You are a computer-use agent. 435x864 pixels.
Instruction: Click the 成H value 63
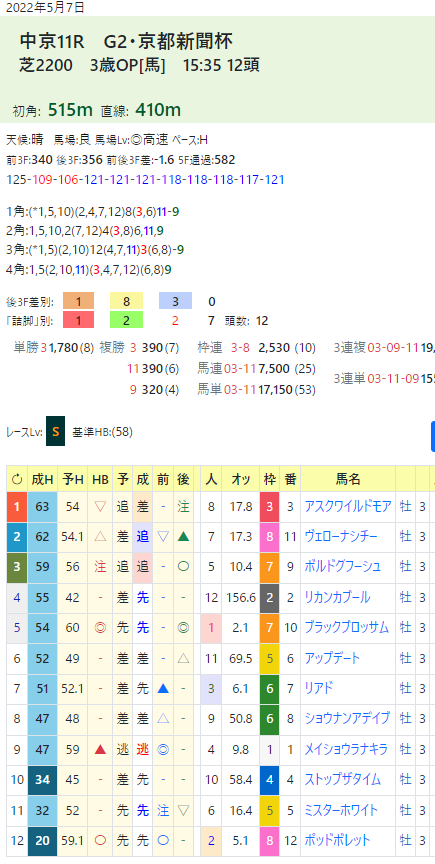(42, 506)
